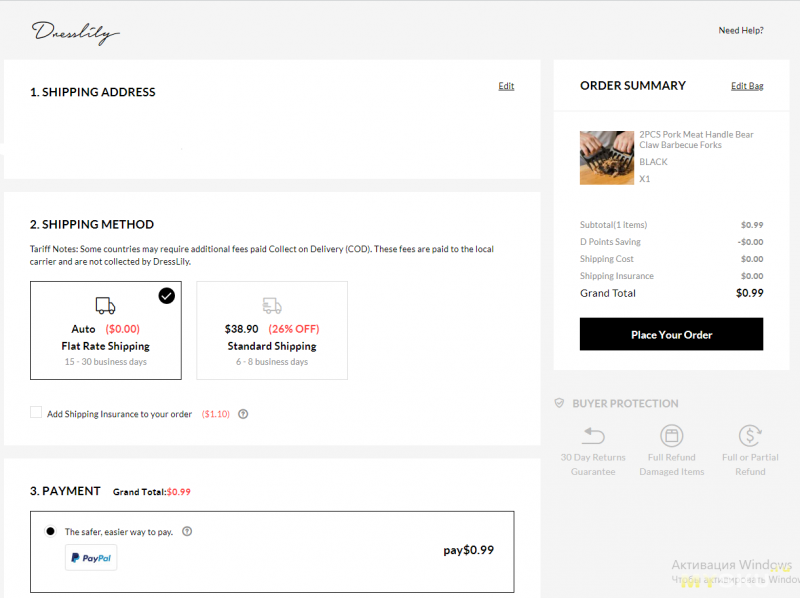Image resolution: width=800 pixels, height=598 pixels.
Task: Click the X1 quantity text
Action: (x=645, y=179)
